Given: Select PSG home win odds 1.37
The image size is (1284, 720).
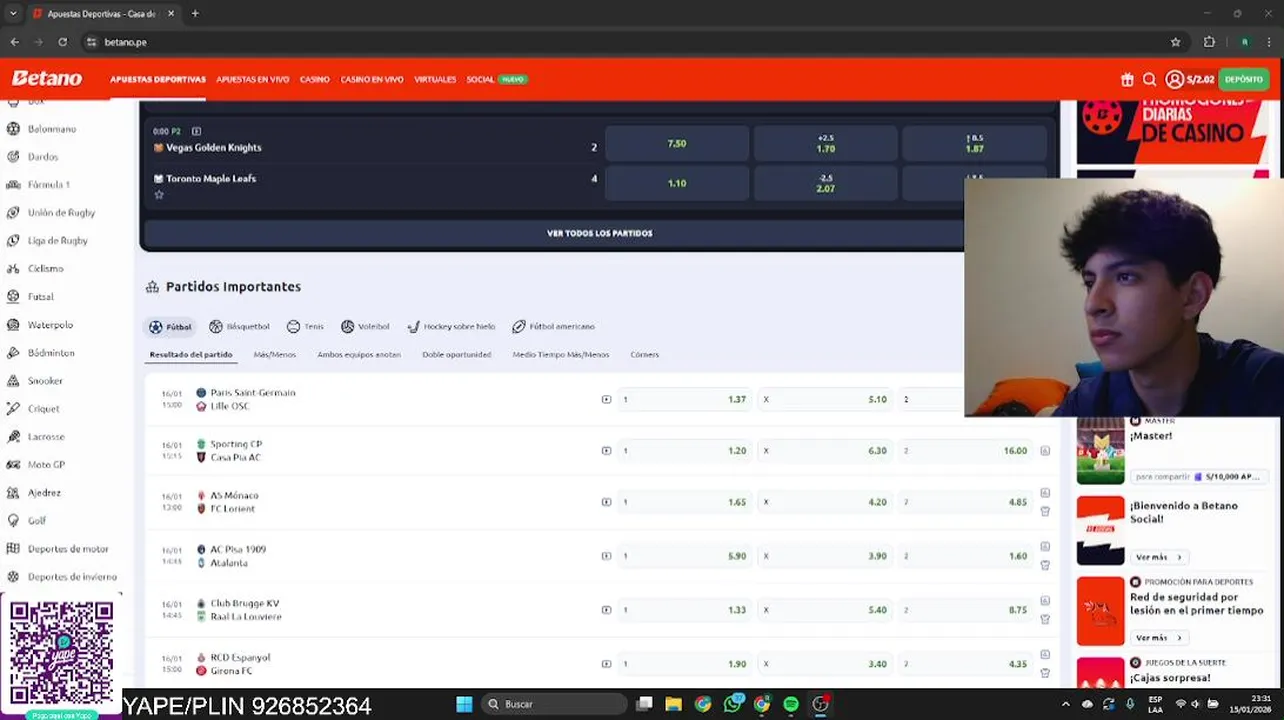Looking at the screenshot, I should coord(684,400).
